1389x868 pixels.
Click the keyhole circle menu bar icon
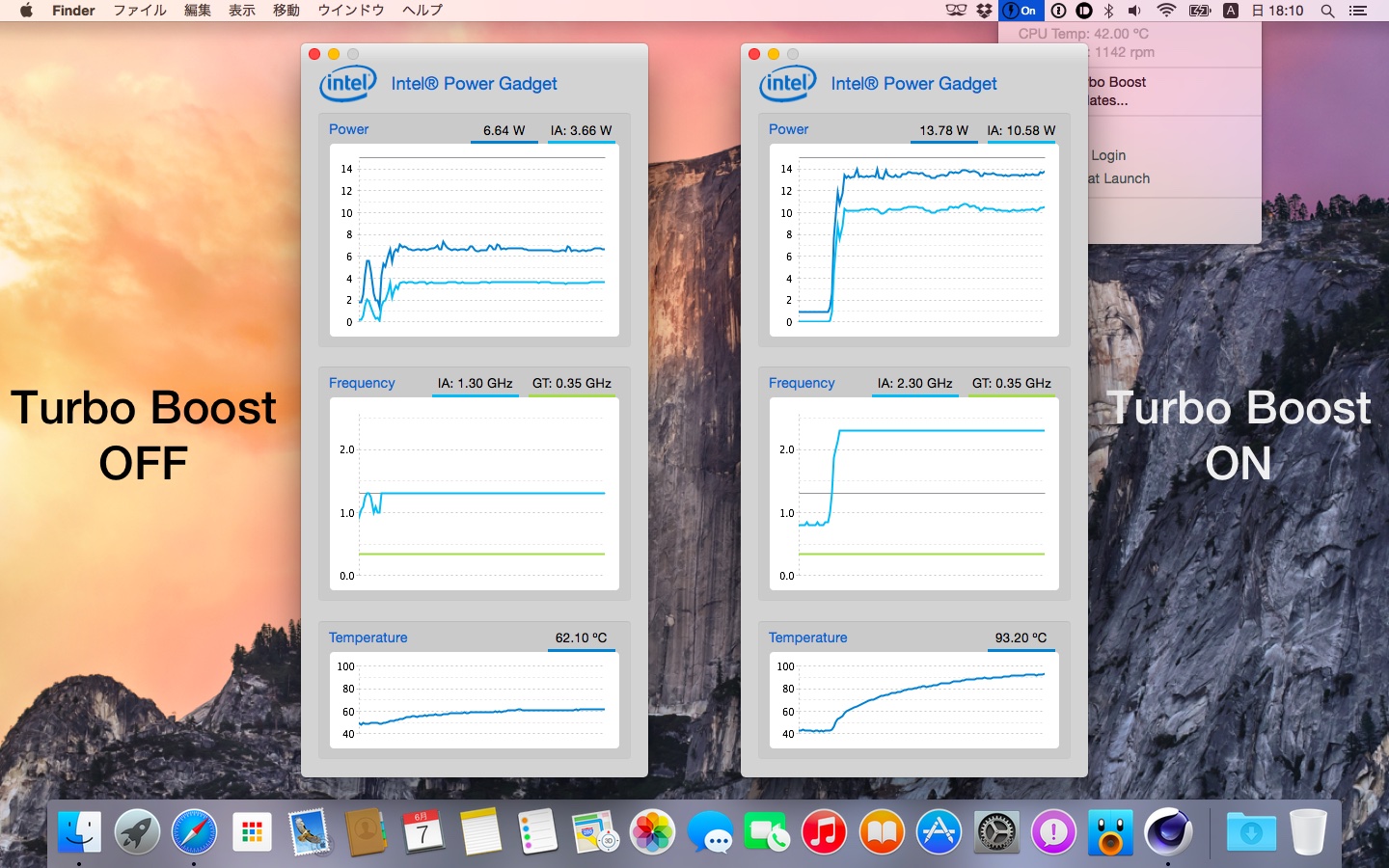pyautogui.click(x=1058, y=11)
